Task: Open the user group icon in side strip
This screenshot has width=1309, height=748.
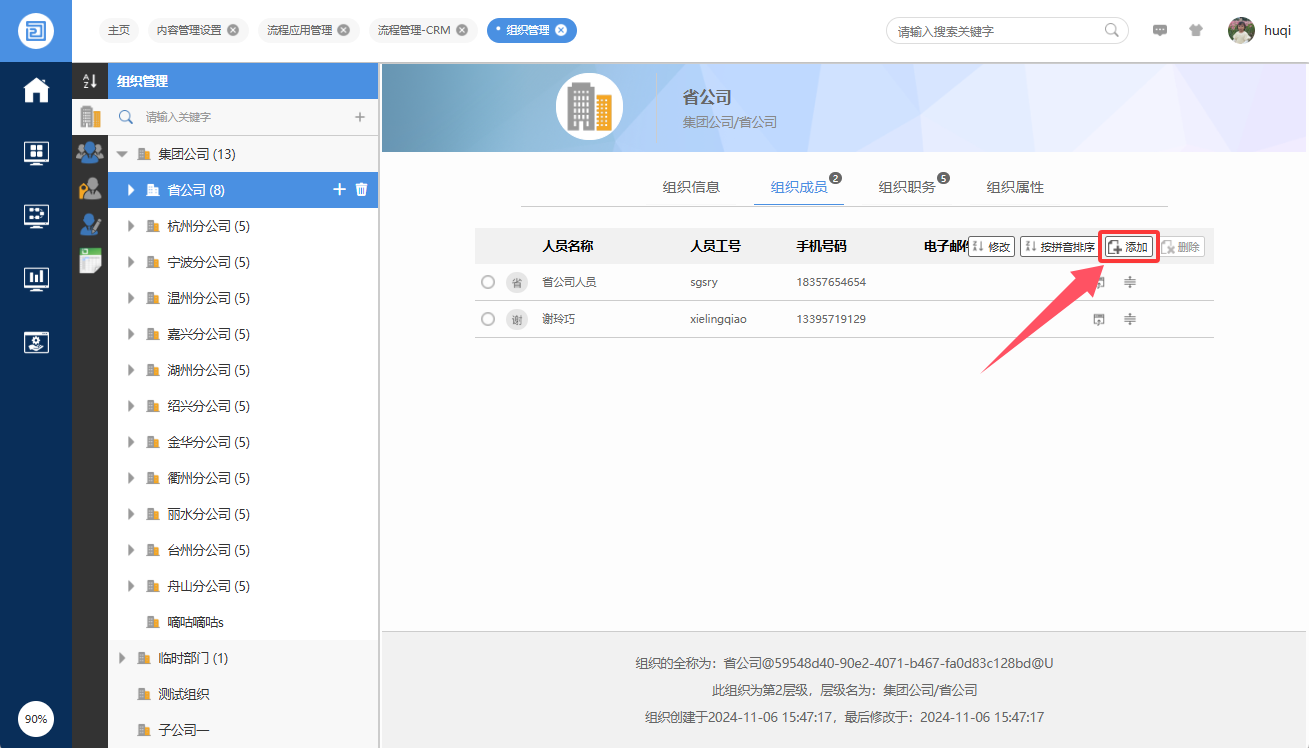Action: (x=90, y=152)
